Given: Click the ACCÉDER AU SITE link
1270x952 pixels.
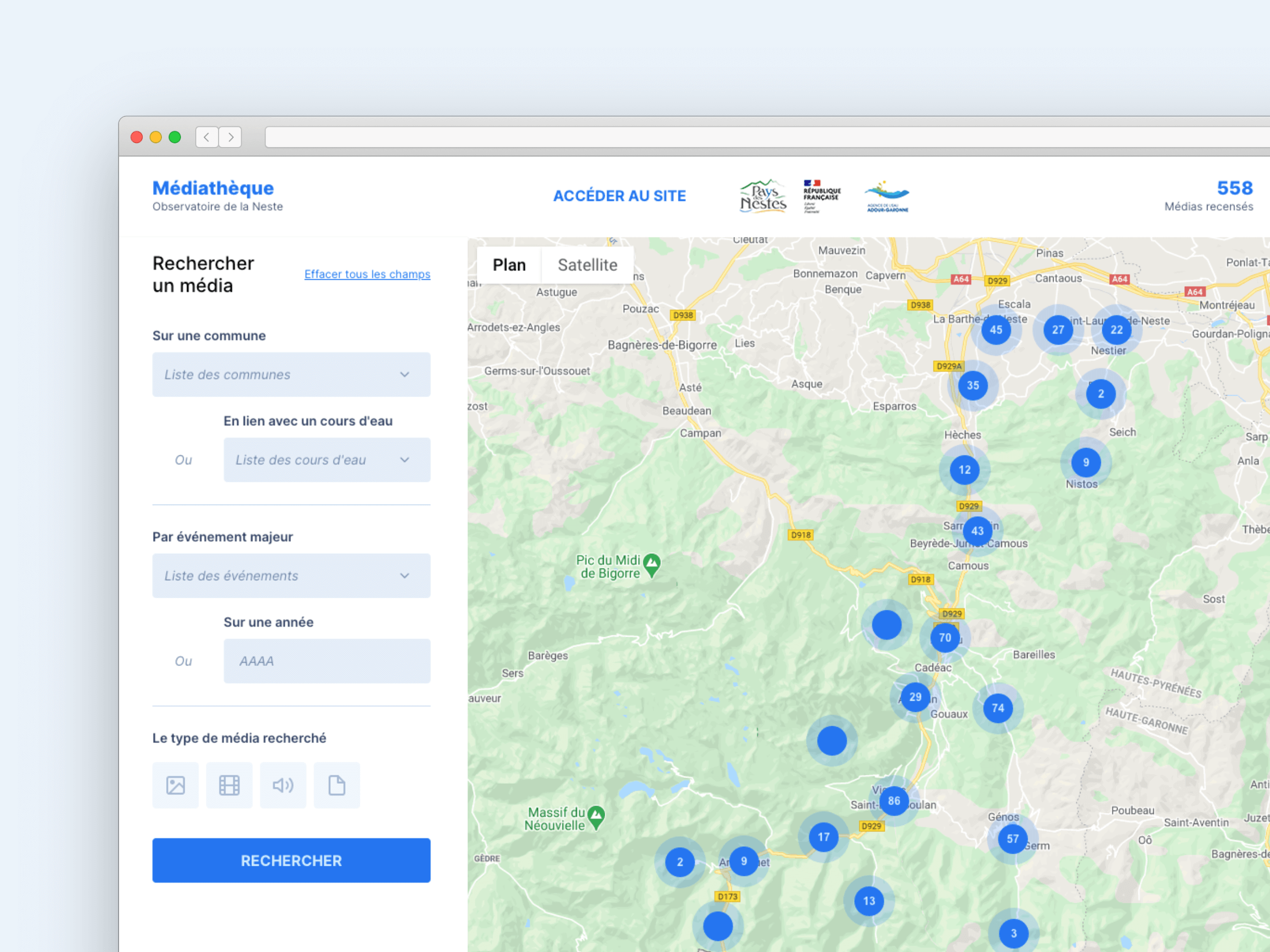Looking at the screenshot, I should [x=620, y=196].
